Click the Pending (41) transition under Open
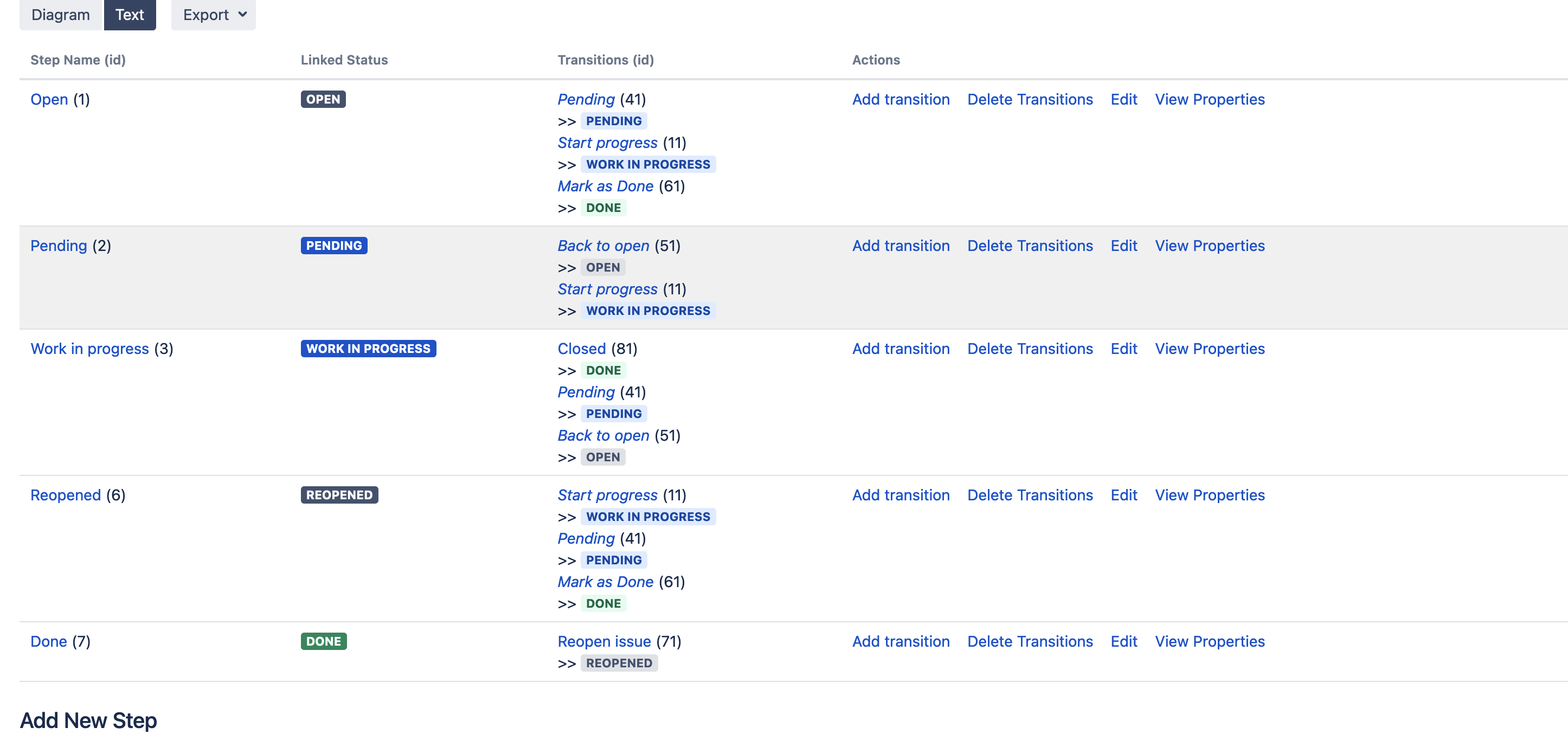The image size is (1568, 734). (586, 99)
